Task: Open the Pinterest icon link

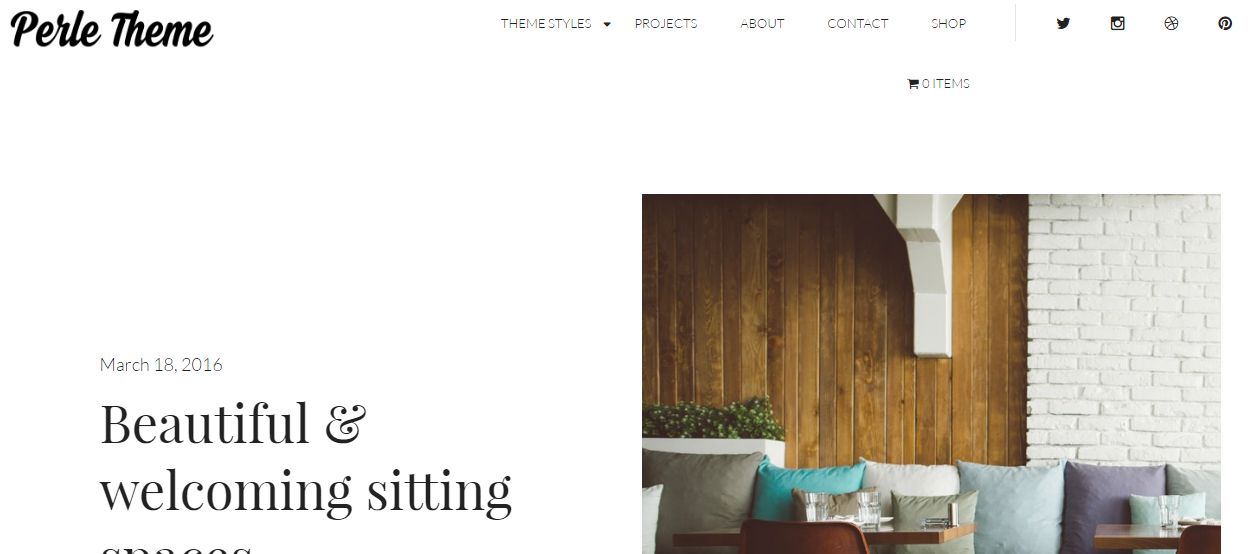Action: click(x=1225, y=23)
